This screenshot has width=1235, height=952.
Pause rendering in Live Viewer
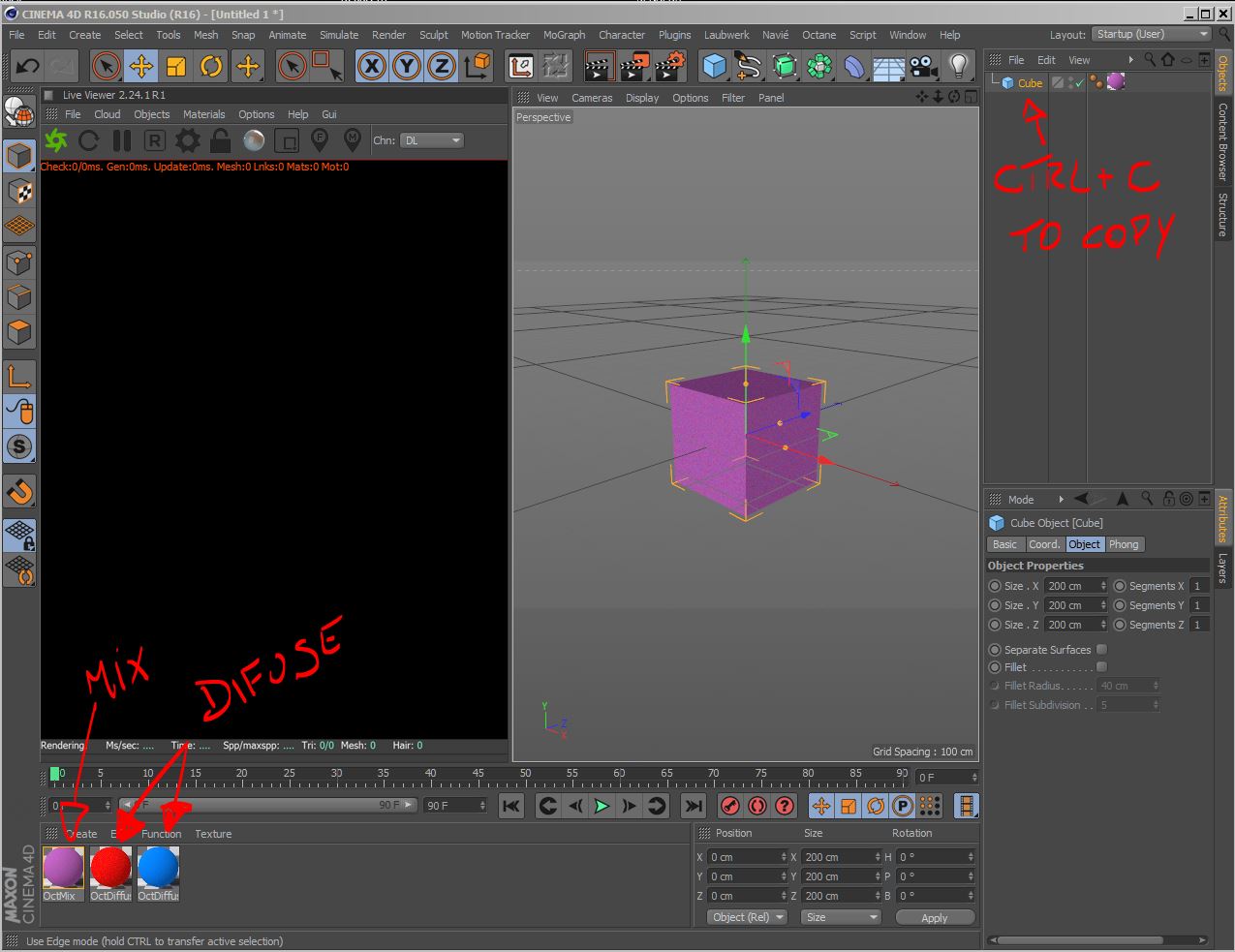(122, 140)
